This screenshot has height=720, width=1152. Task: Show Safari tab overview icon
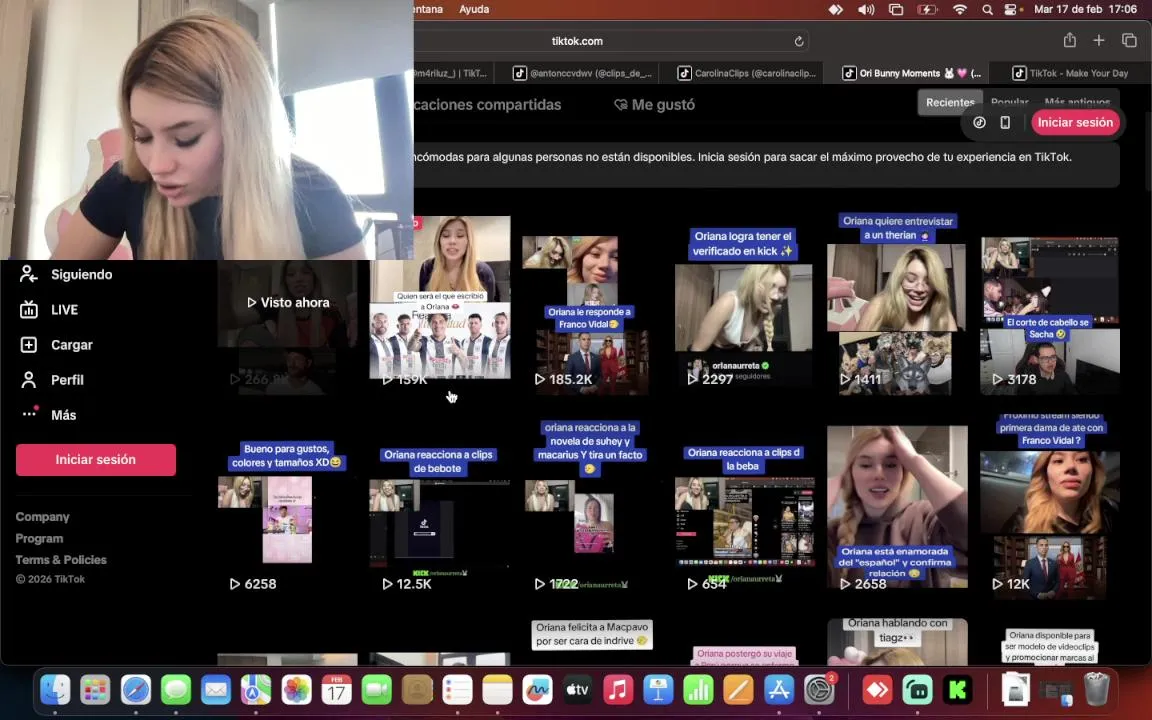pos(1129,40)
